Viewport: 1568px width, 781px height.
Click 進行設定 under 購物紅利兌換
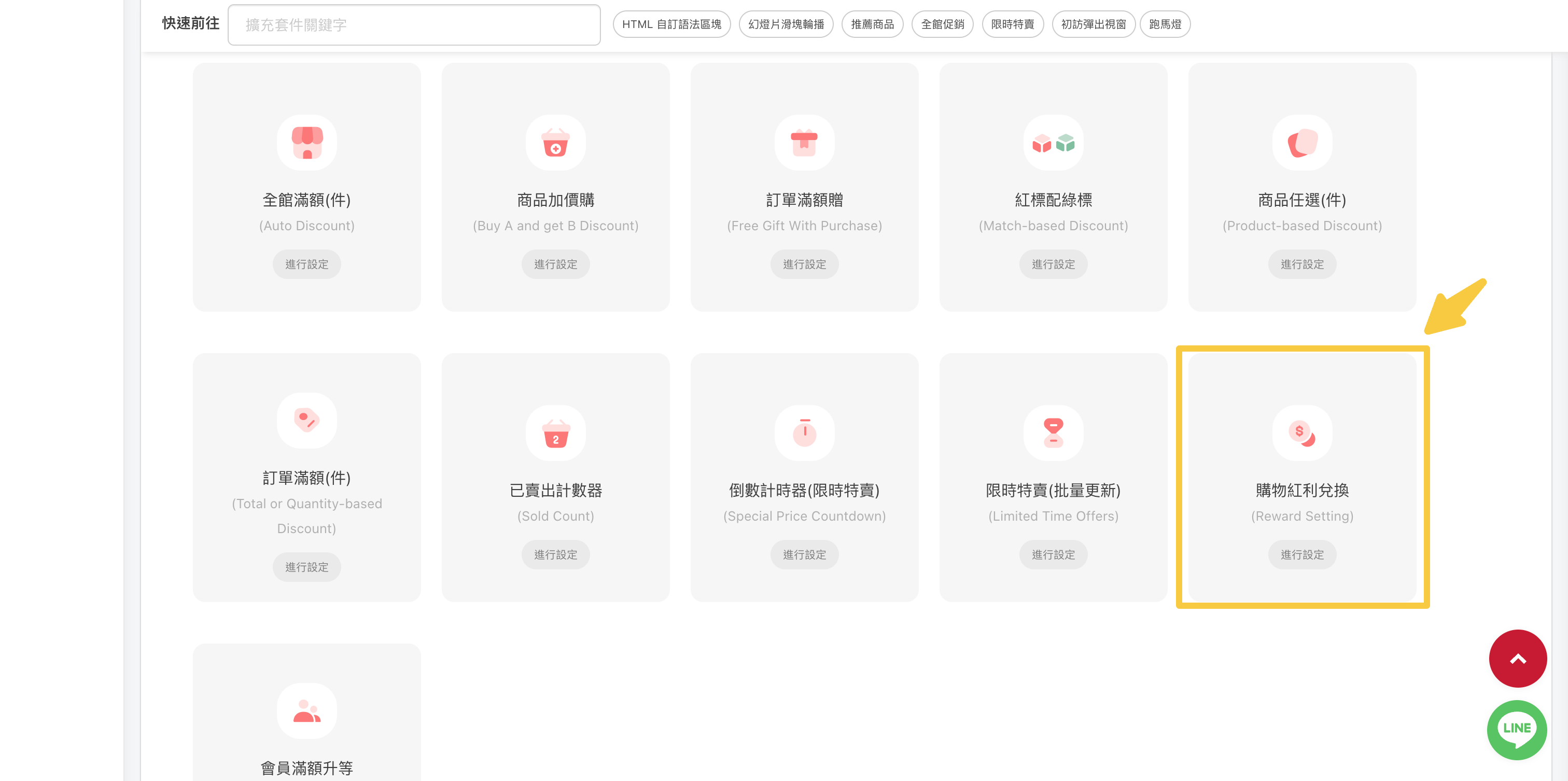(x=1302, y=554)
